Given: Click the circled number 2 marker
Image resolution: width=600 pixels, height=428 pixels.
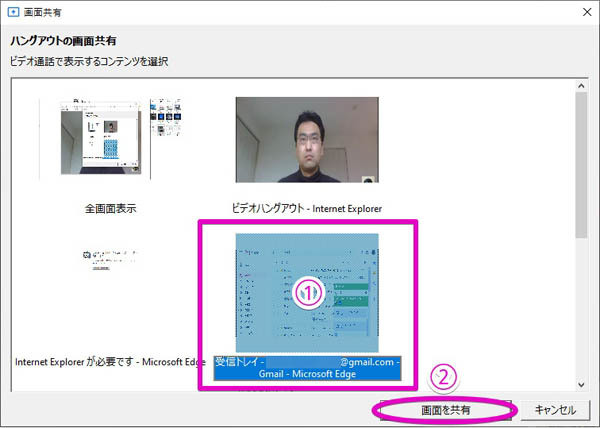Looking at the screenshot, I should pyautogui.click(x=444, y=379).
